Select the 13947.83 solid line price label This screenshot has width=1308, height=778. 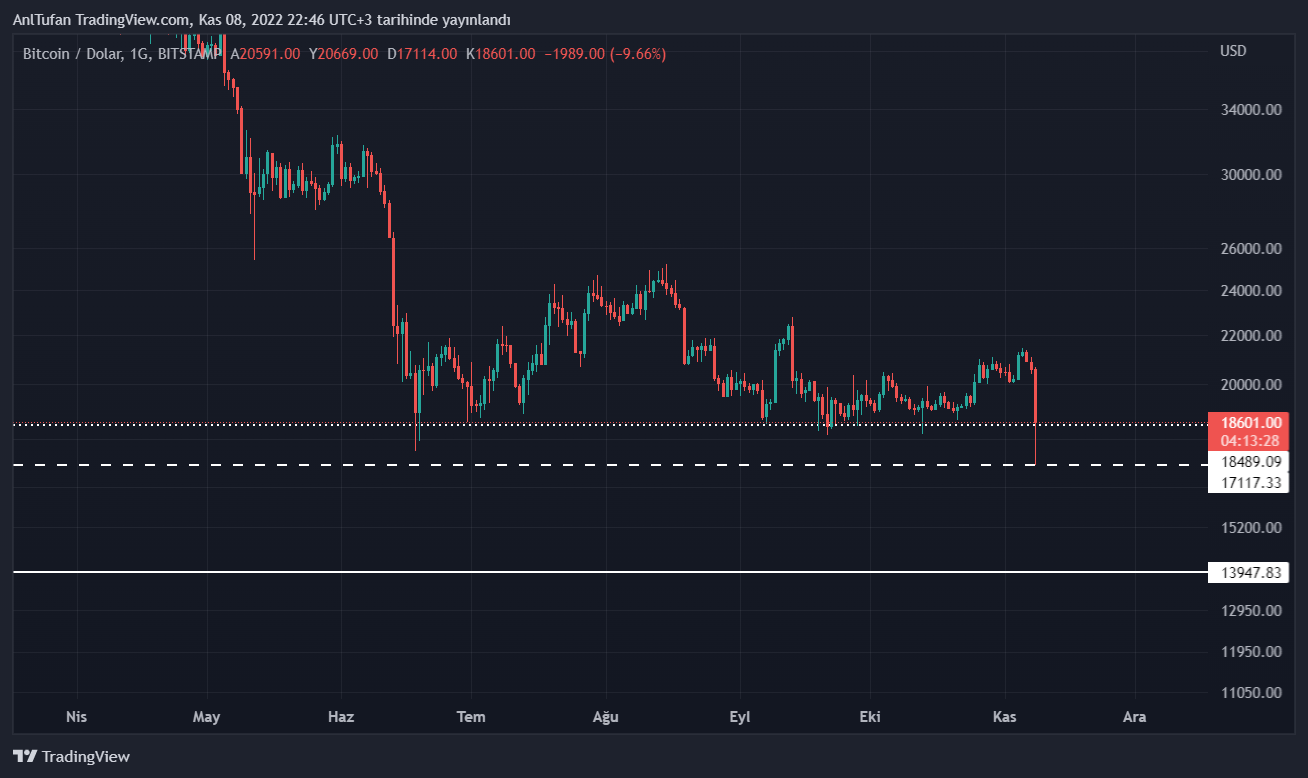[1250, 572]
